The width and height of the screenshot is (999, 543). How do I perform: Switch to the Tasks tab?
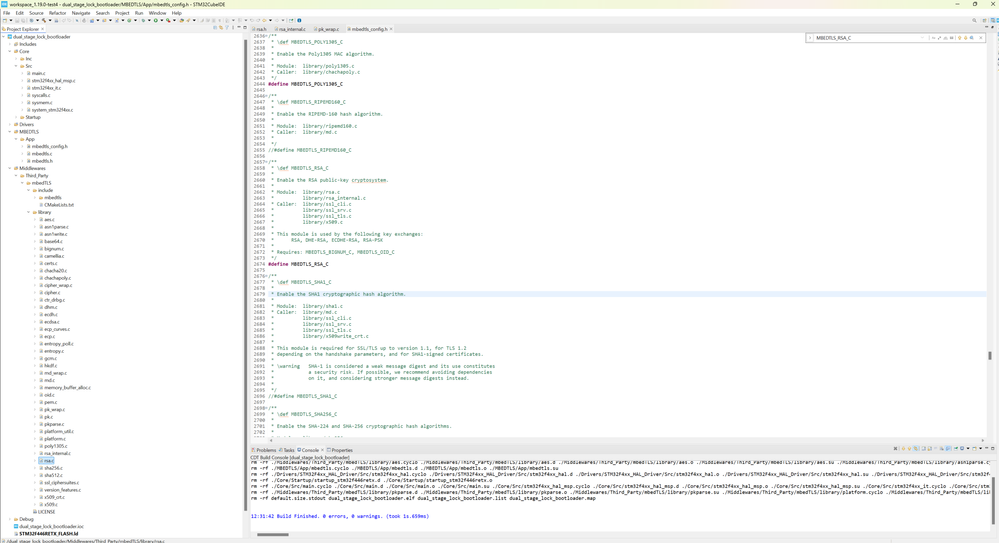(287, 450)
